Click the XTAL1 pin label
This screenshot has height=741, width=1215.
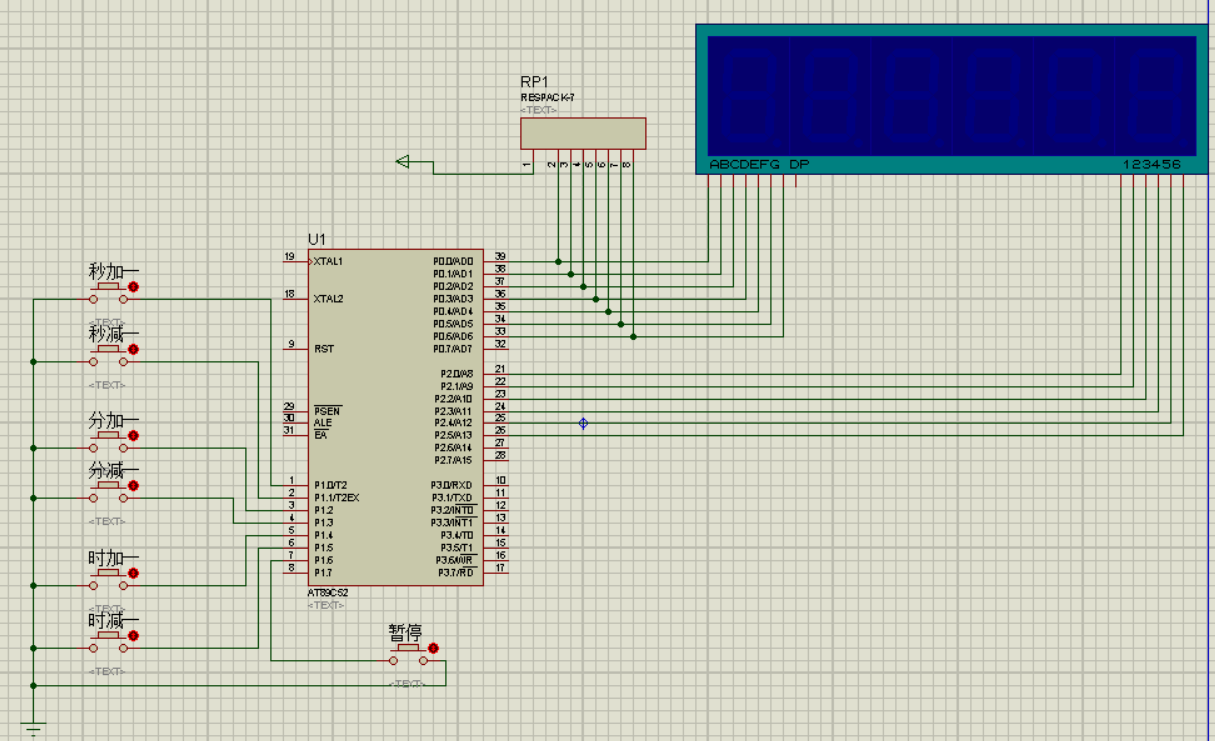point(327,262)
